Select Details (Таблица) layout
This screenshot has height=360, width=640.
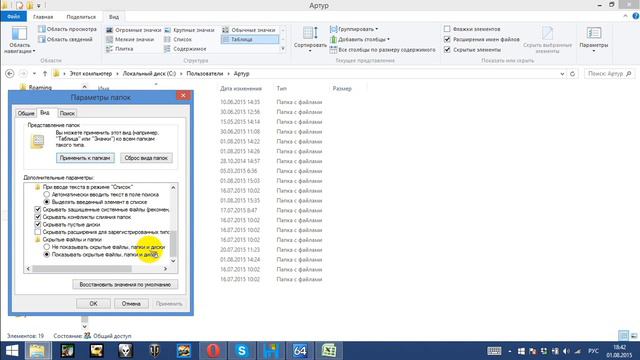pos(250,40)
